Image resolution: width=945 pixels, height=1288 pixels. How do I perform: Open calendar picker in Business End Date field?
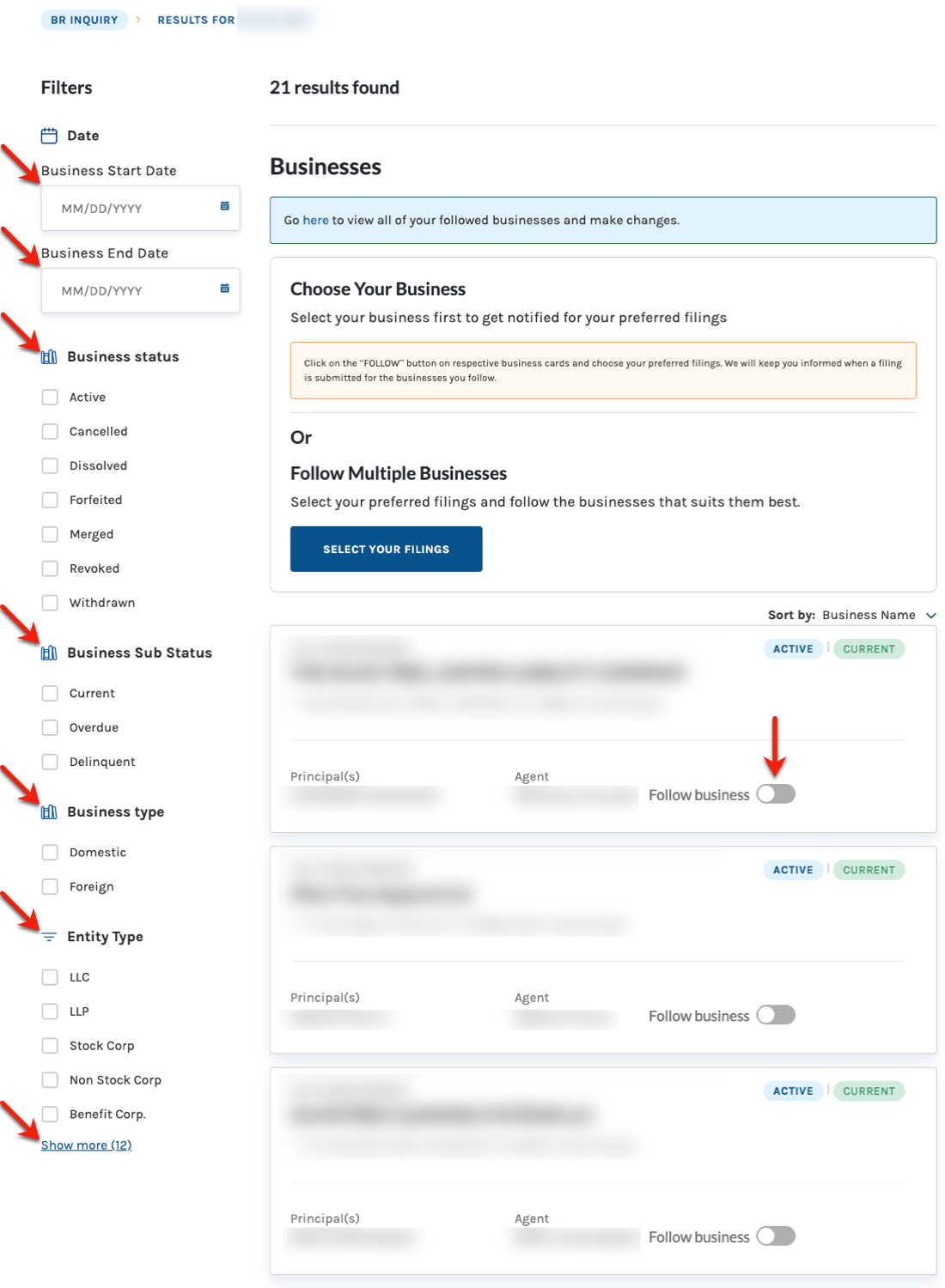coord(224,289)
